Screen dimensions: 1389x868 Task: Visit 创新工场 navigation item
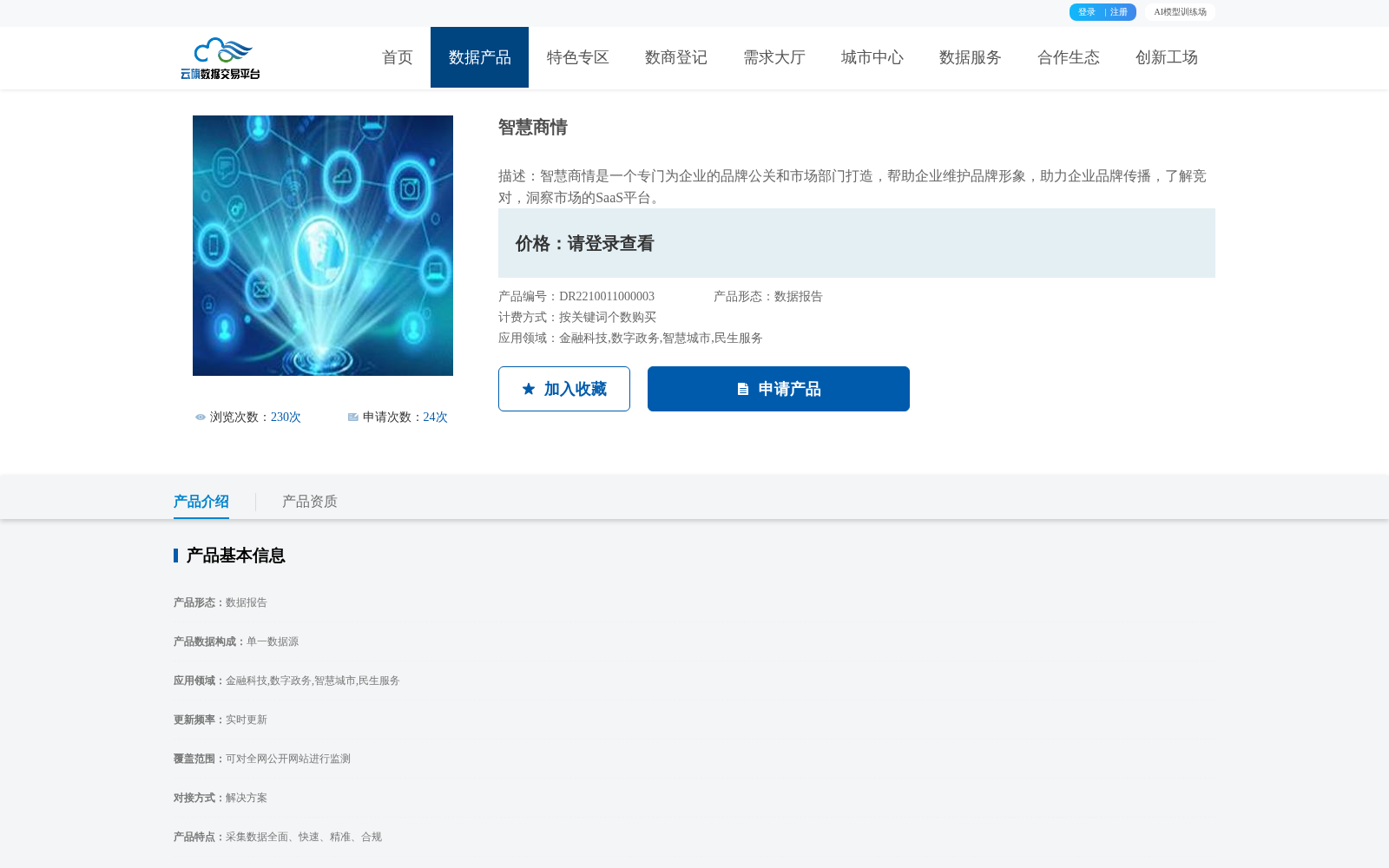(x=1167, y=57)
